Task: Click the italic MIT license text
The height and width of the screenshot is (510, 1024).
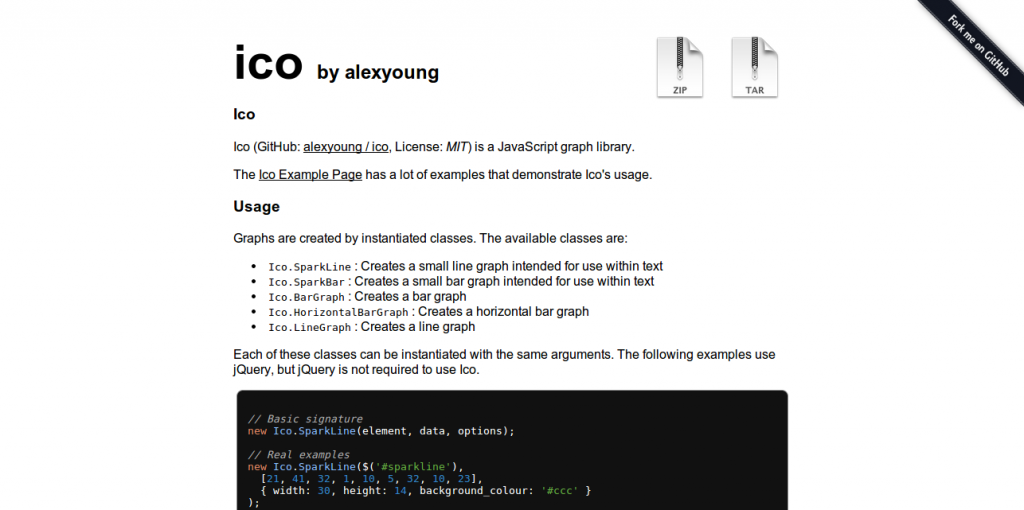Action: tap(458, 147)
